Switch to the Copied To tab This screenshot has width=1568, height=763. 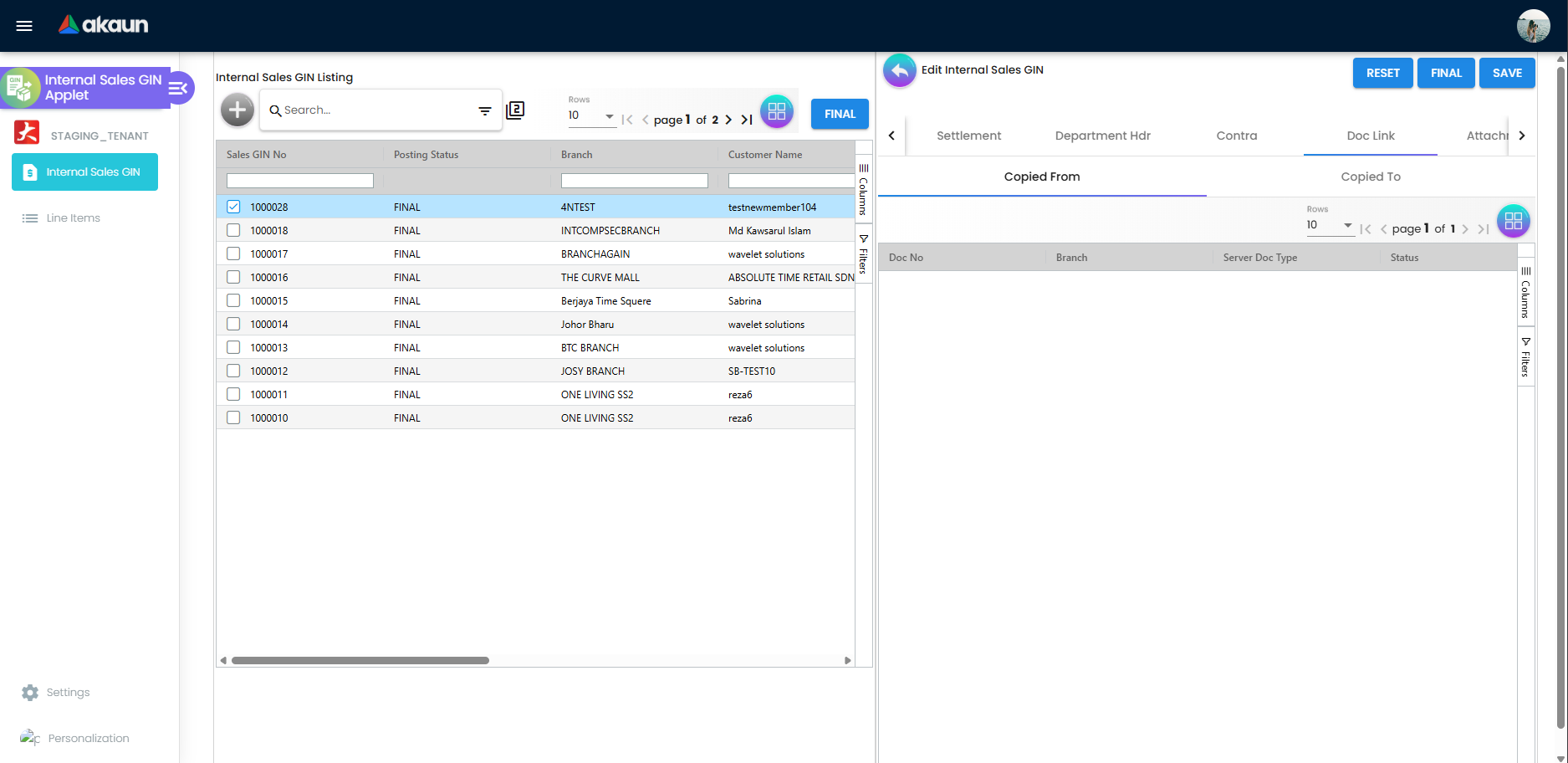1371,177
